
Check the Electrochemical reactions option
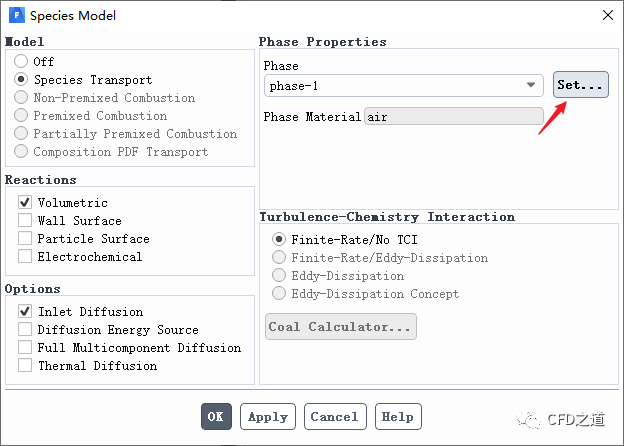pos(25,257)
